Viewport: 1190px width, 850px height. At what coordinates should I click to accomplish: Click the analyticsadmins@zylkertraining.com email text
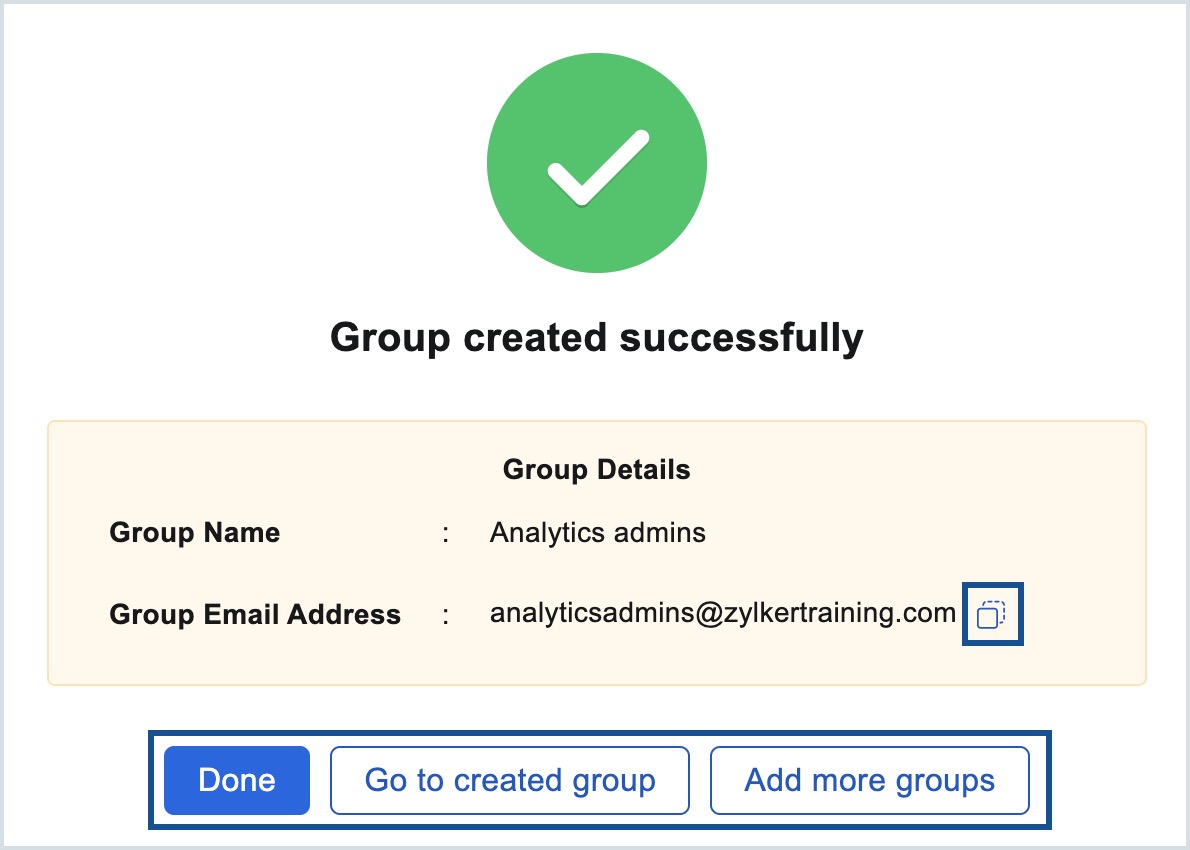(721, 614)
